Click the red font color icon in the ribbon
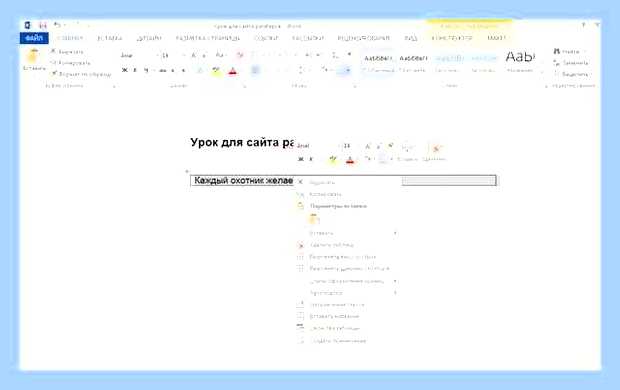 tap(232, 71)
